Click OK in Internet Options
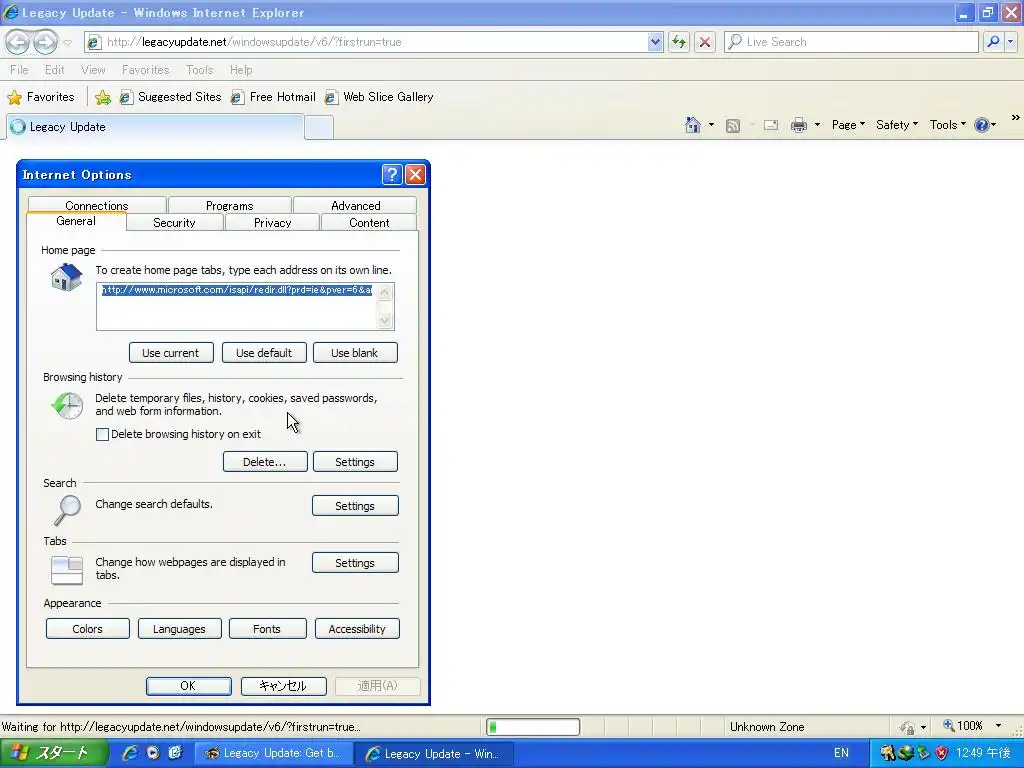The width and height of the screenshot is (1024, 768). (x=188, y=686)
